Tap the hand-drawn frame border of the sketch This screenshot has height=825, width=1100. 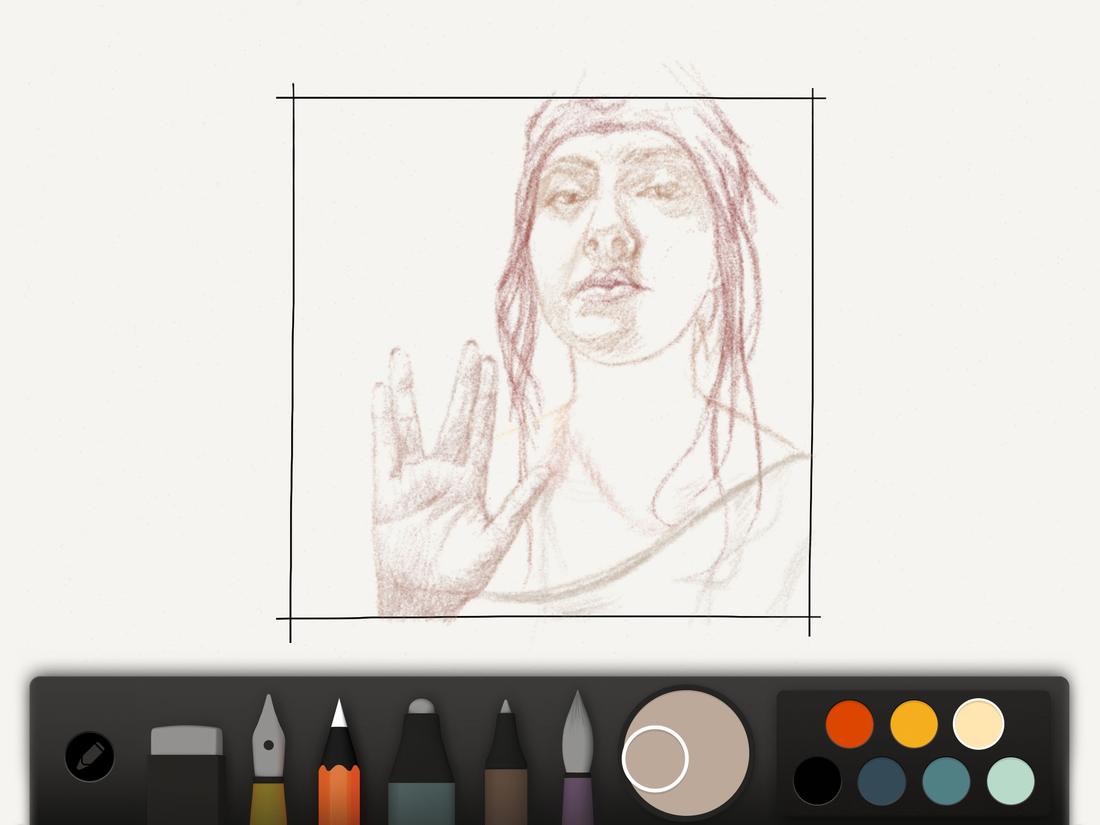(295, 350)
